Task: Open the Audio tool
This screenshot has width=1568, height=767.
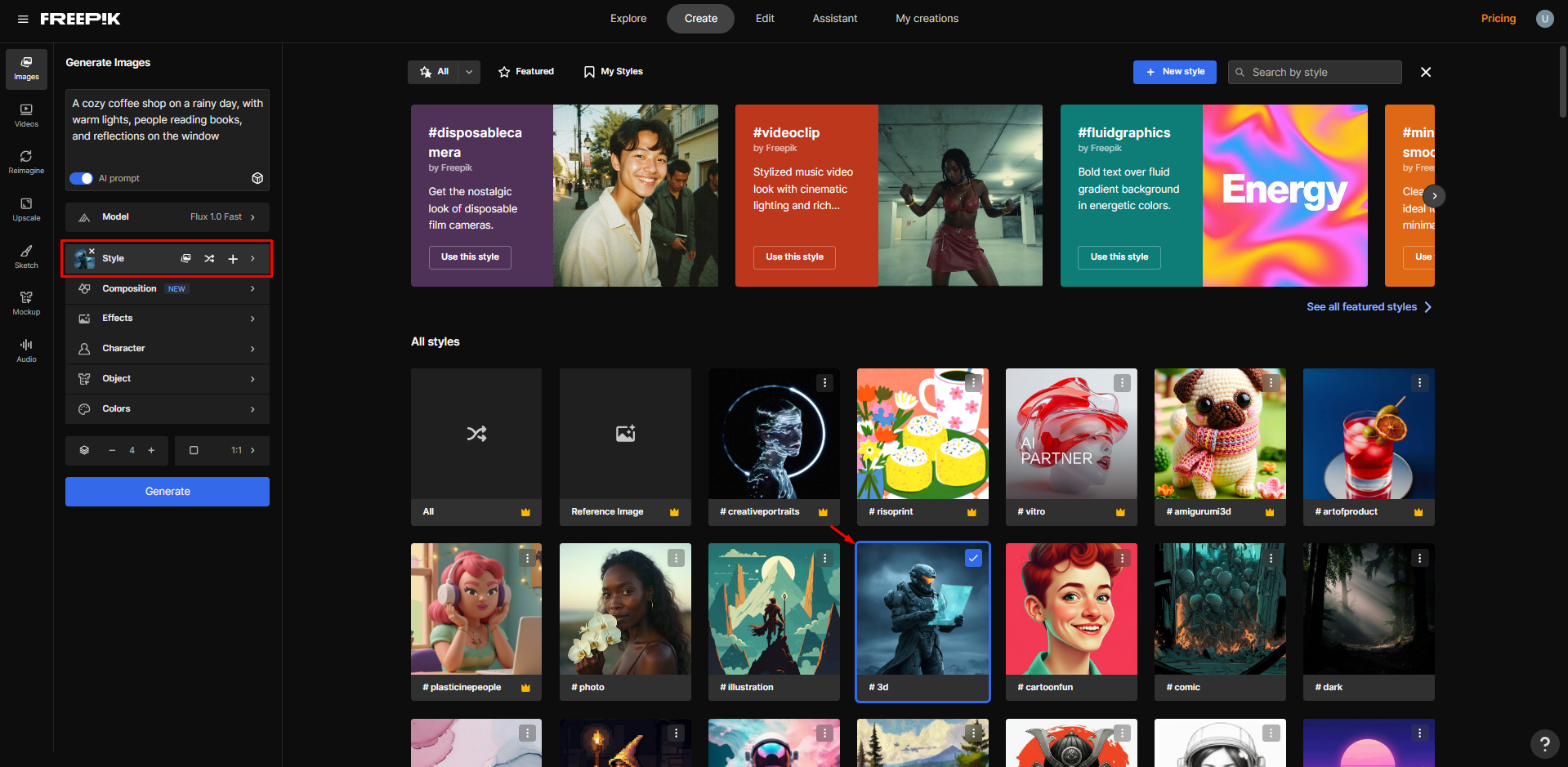Action: pyautogui.click(x=26, y=350)
